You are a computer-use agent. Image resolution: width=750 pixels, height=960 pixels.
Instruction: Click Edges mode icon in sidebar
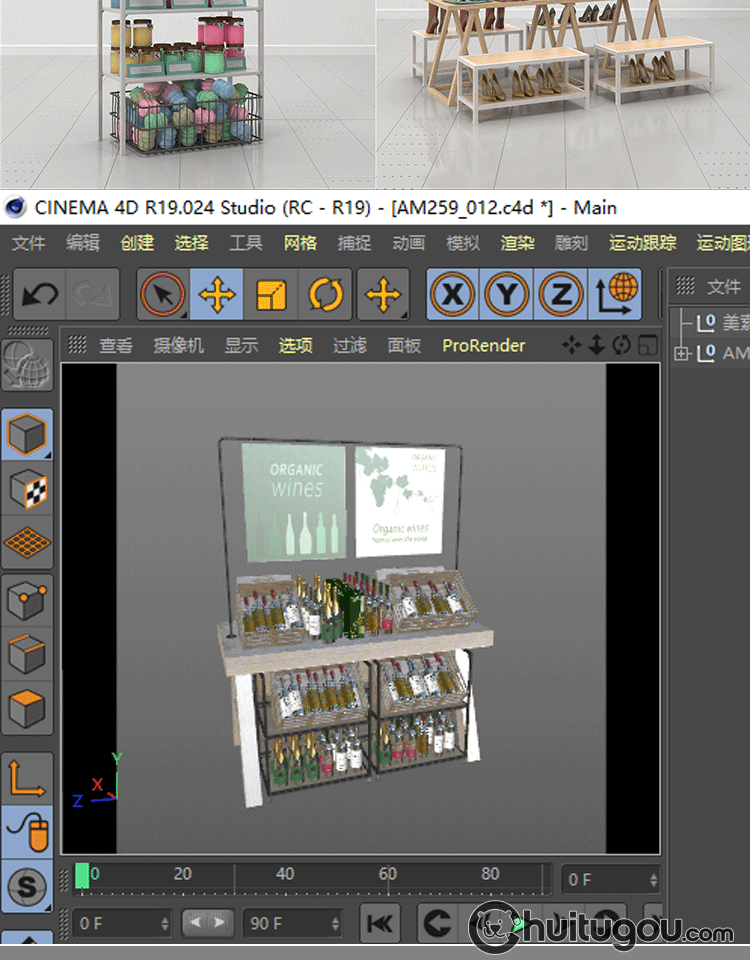pos(27,655)
